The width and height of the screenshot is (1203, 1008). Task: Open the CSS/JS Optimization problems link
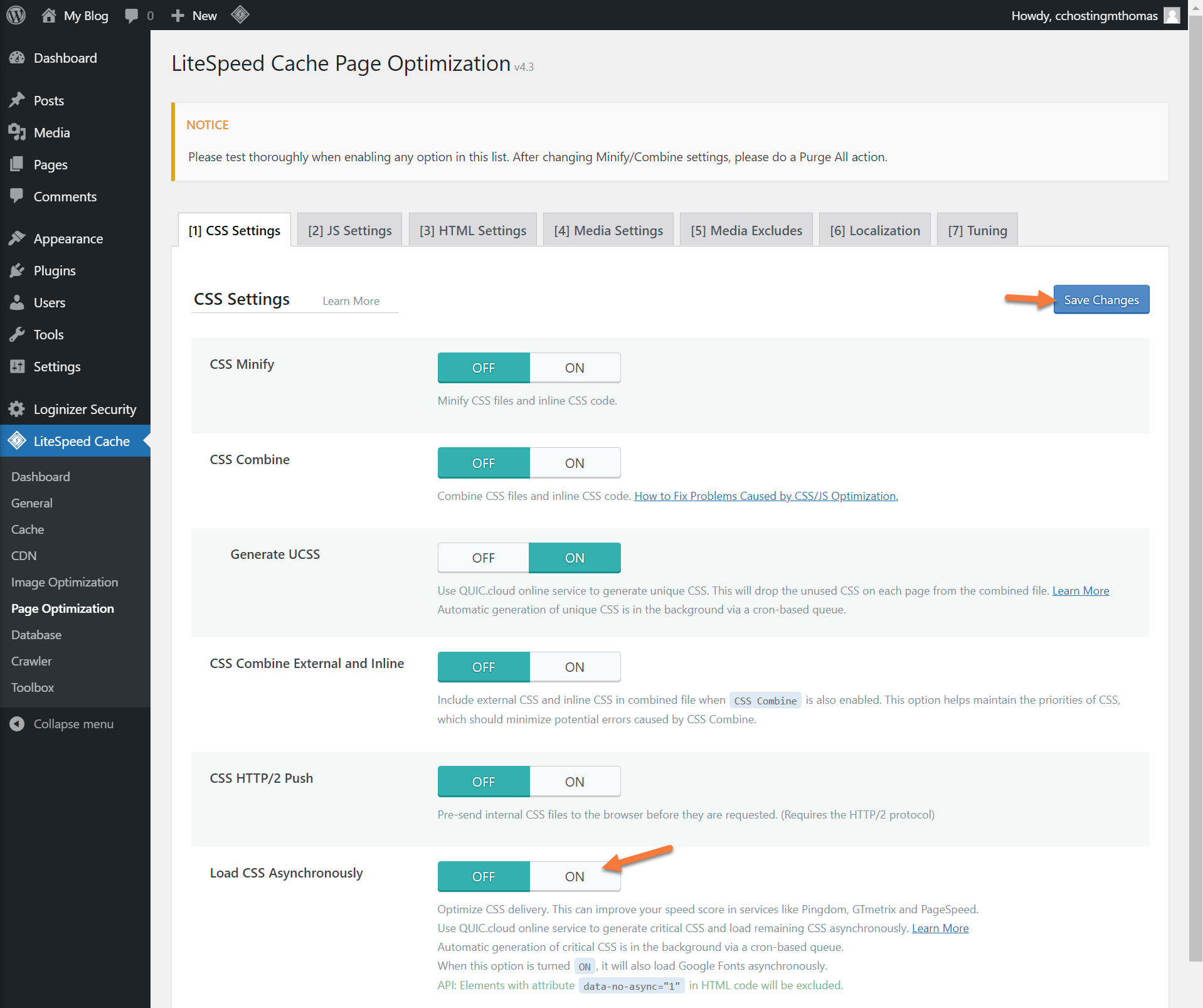[766, 496]
